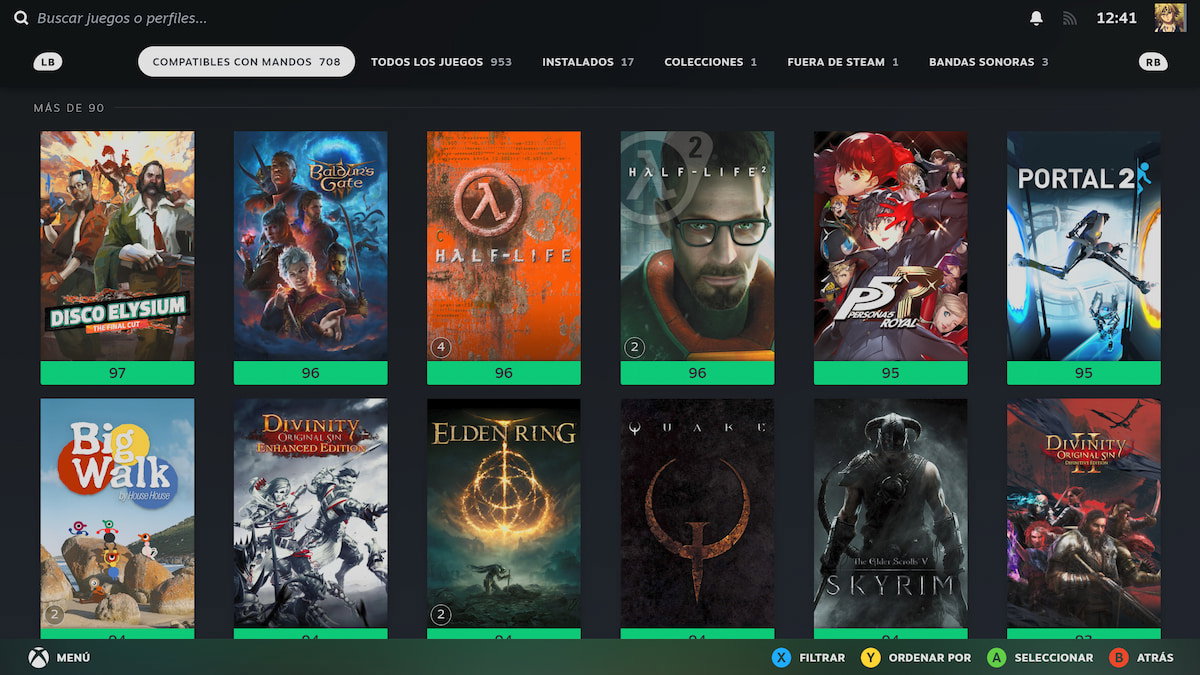The image size is (1200, 675).
Task: Open the 'Instalados' tab
Action: coord(588,62)
